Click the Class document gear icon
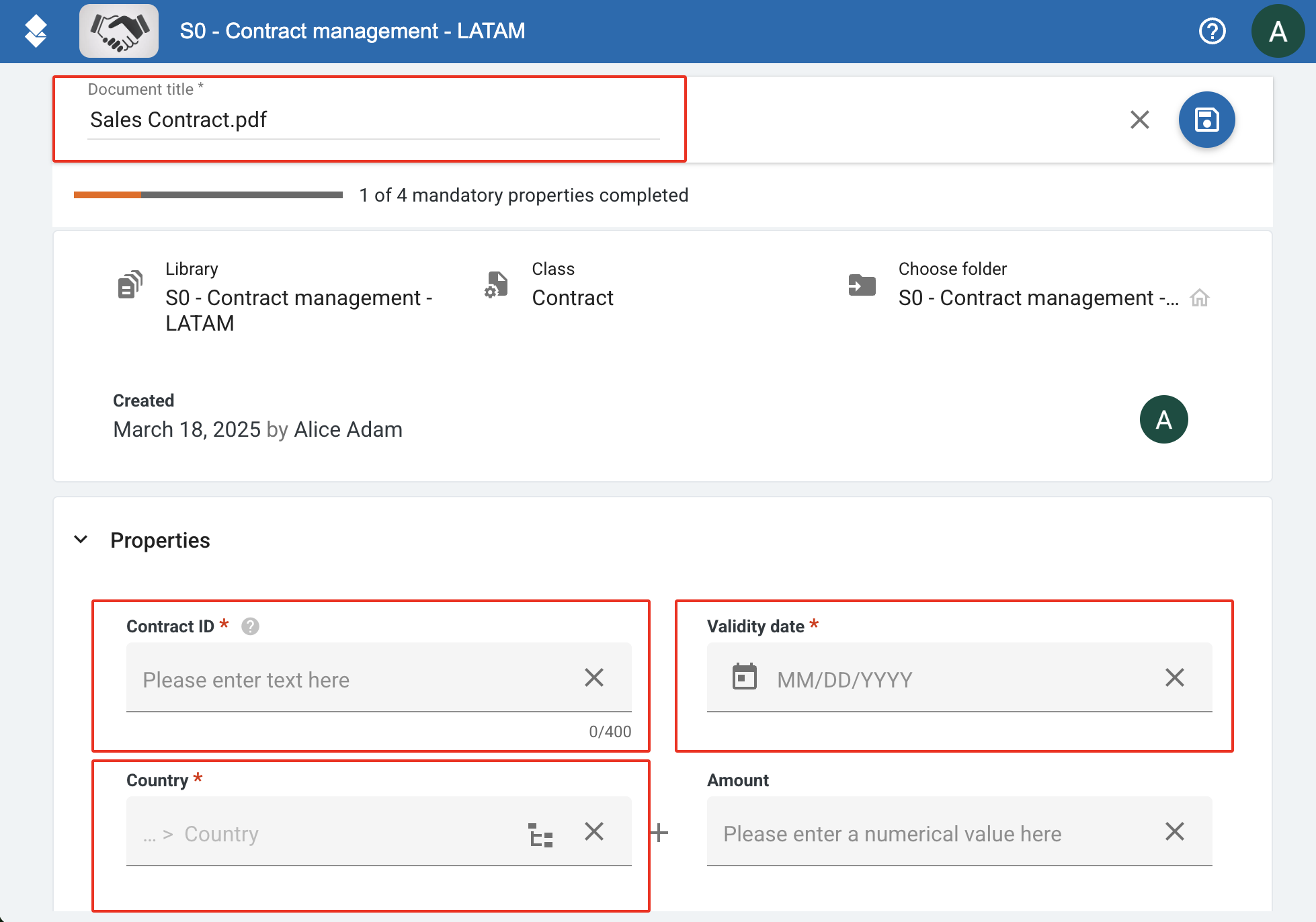 [496, 284]
